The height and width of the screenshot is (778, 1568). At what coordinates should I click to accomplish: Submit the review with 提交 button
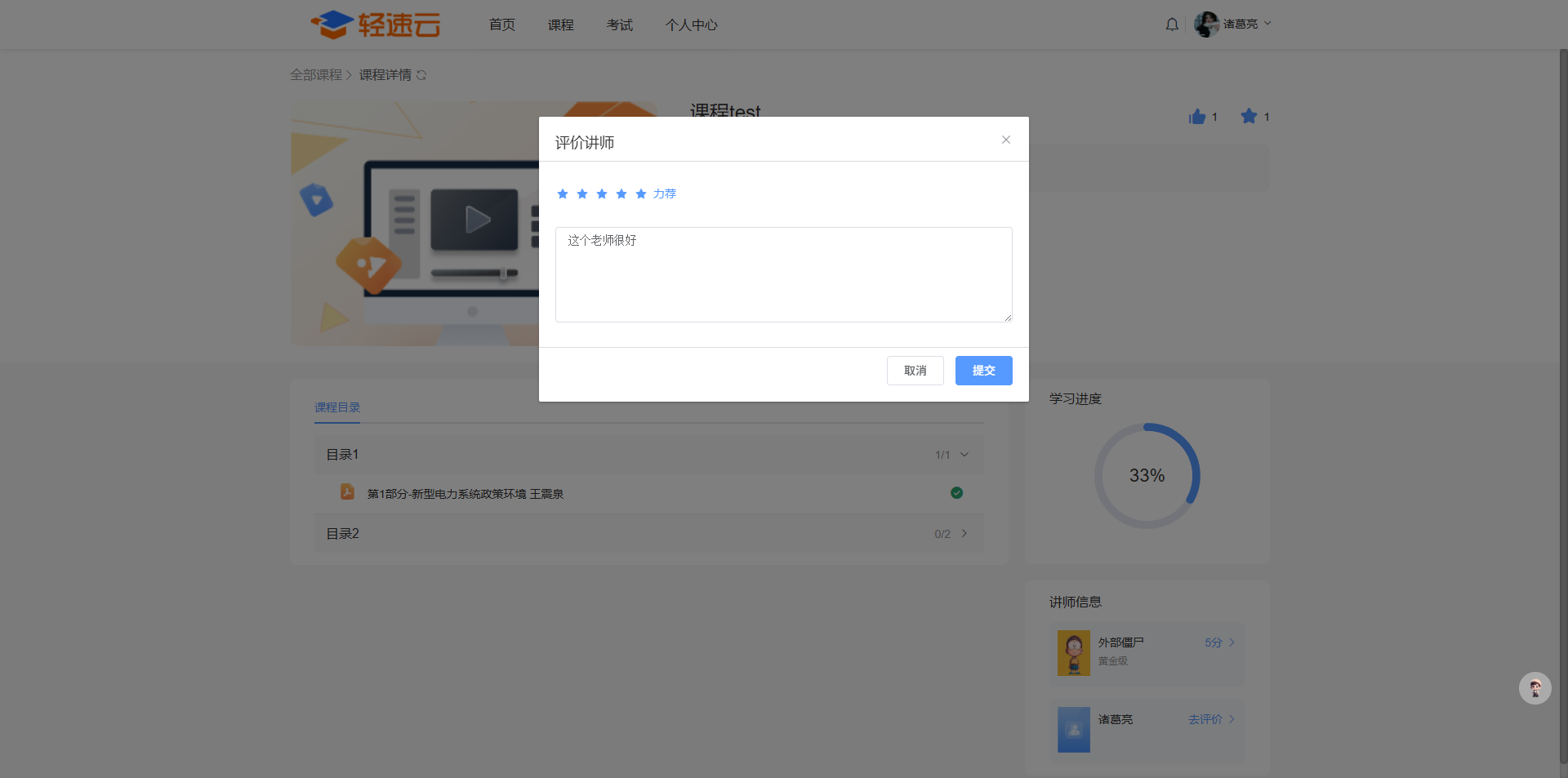[983, 371]
